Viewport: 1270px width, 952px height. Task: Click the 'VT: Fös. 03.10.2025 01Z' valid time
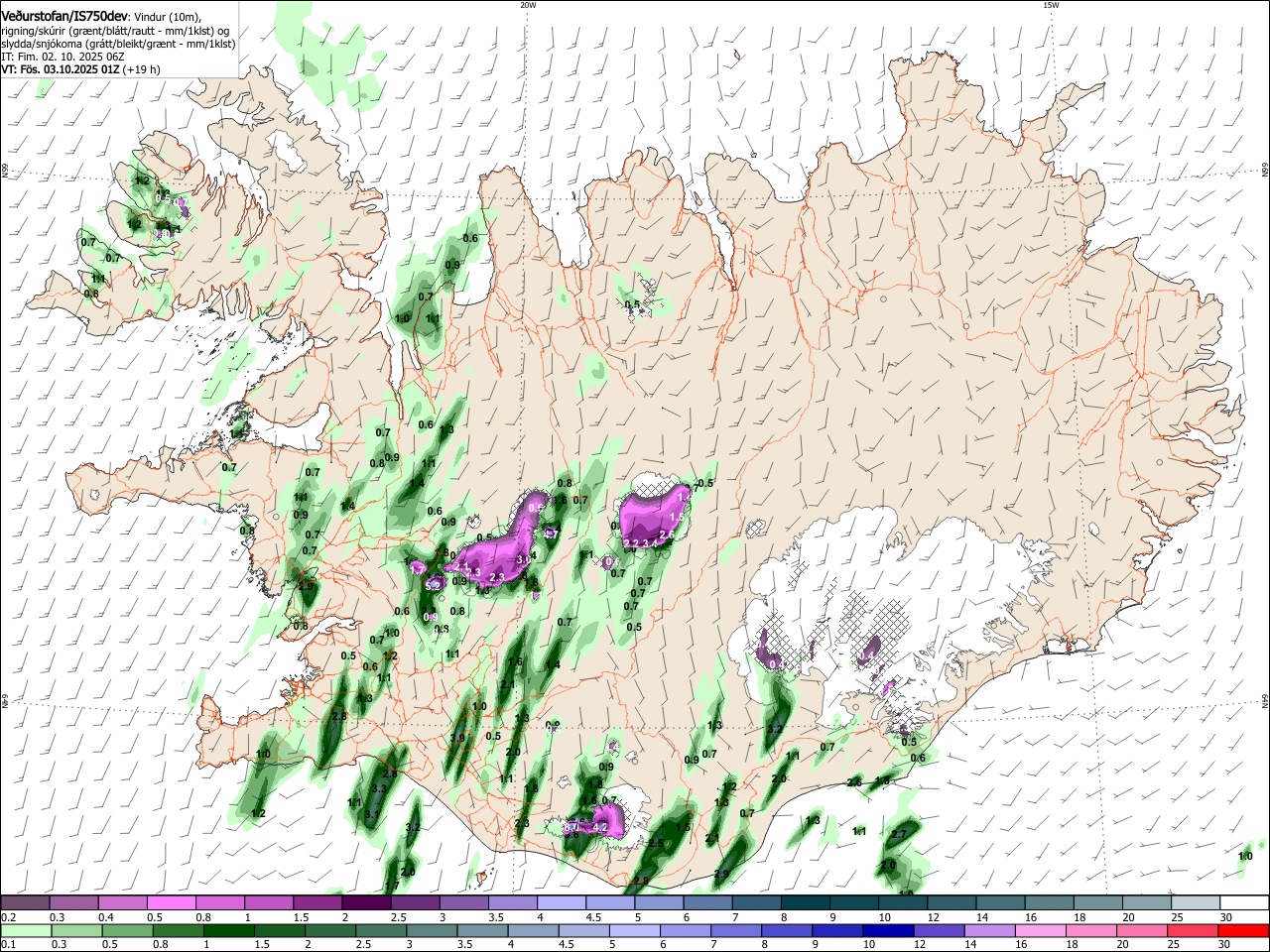61,70
